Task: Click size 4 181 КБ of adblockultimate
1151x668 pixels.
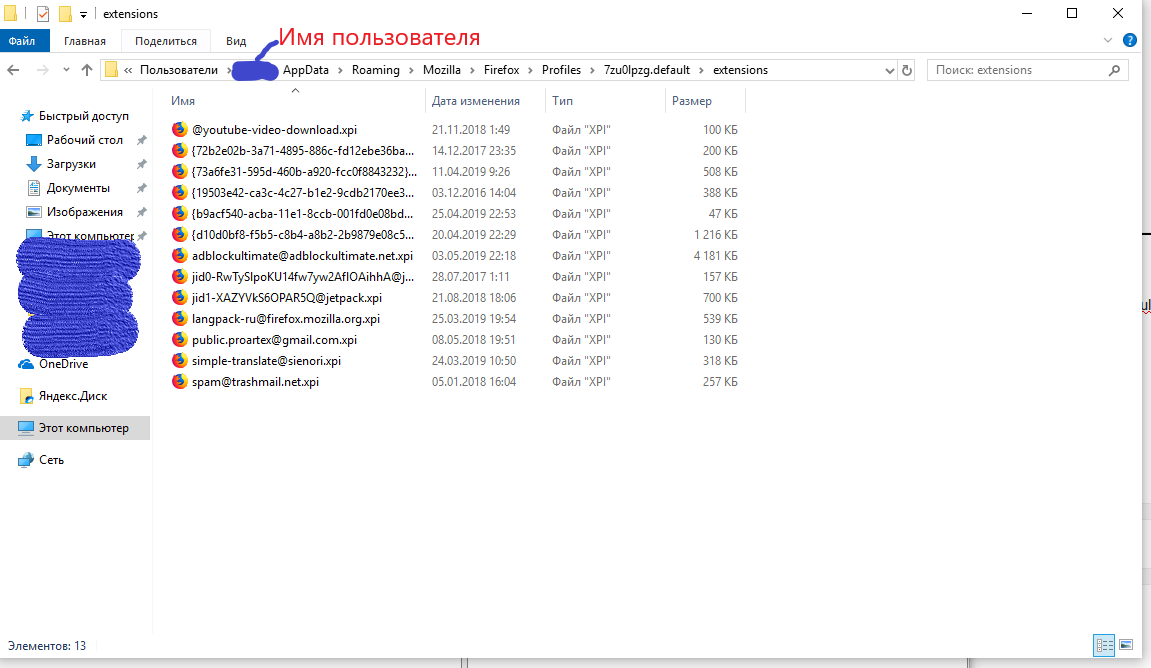Action: tap(716, 255)
